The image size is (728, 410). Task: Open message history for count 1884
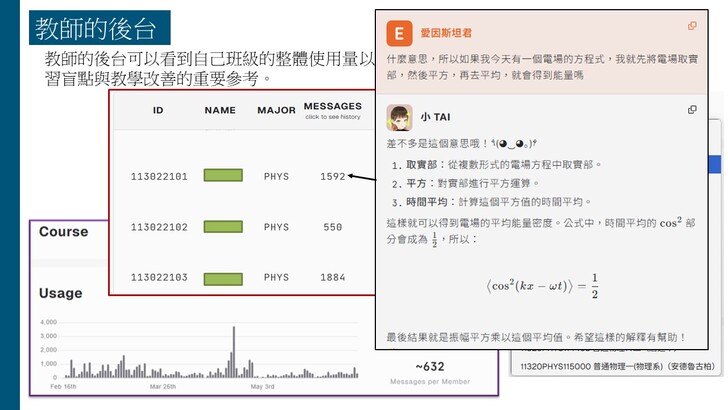pos(332,277)
